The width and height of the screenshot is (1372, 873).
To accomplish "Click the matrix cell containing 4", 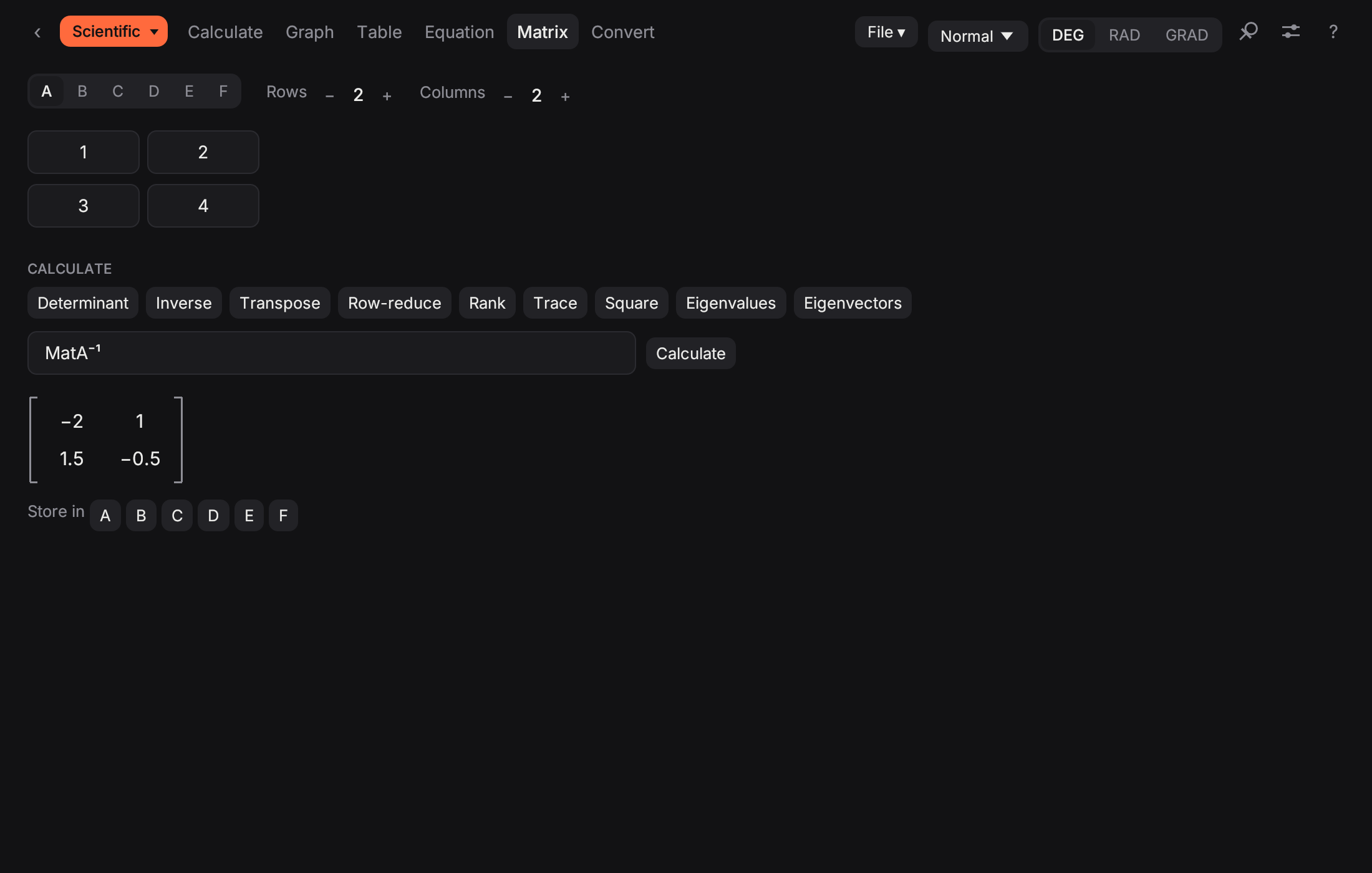I will 203,206.
